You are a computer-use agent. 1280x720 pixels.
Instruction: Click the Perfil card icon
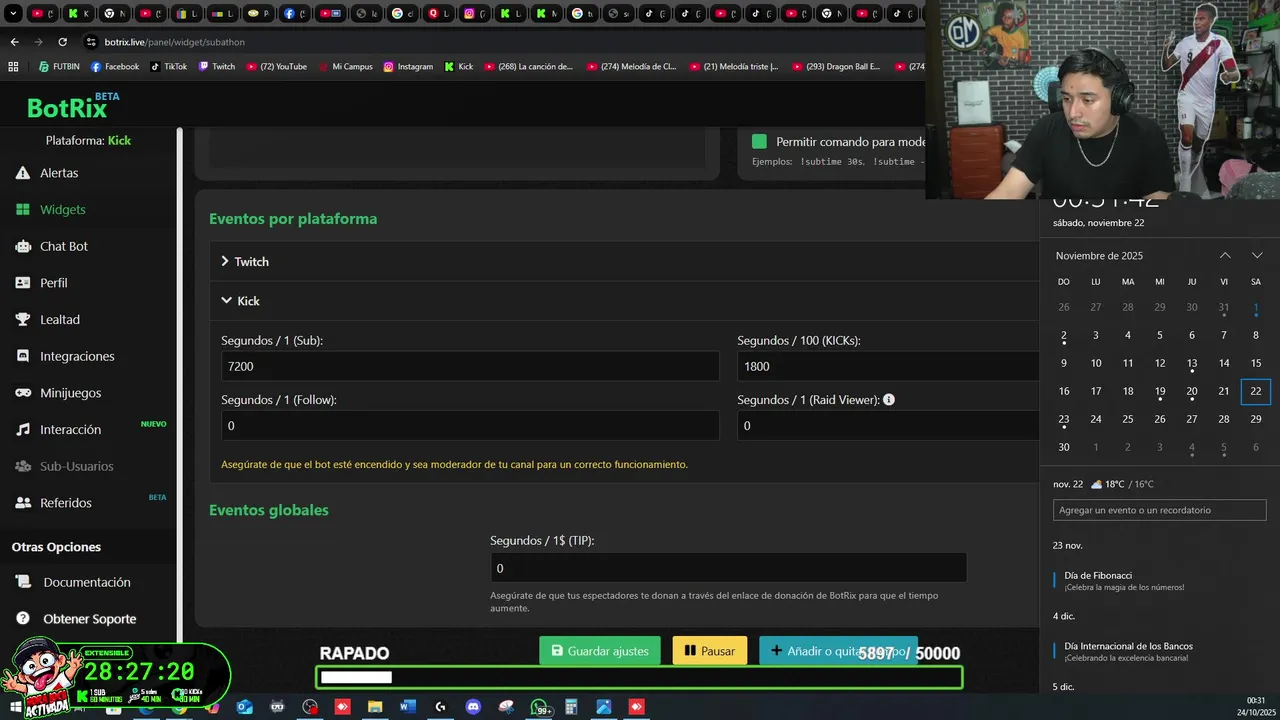pos(23,283)
